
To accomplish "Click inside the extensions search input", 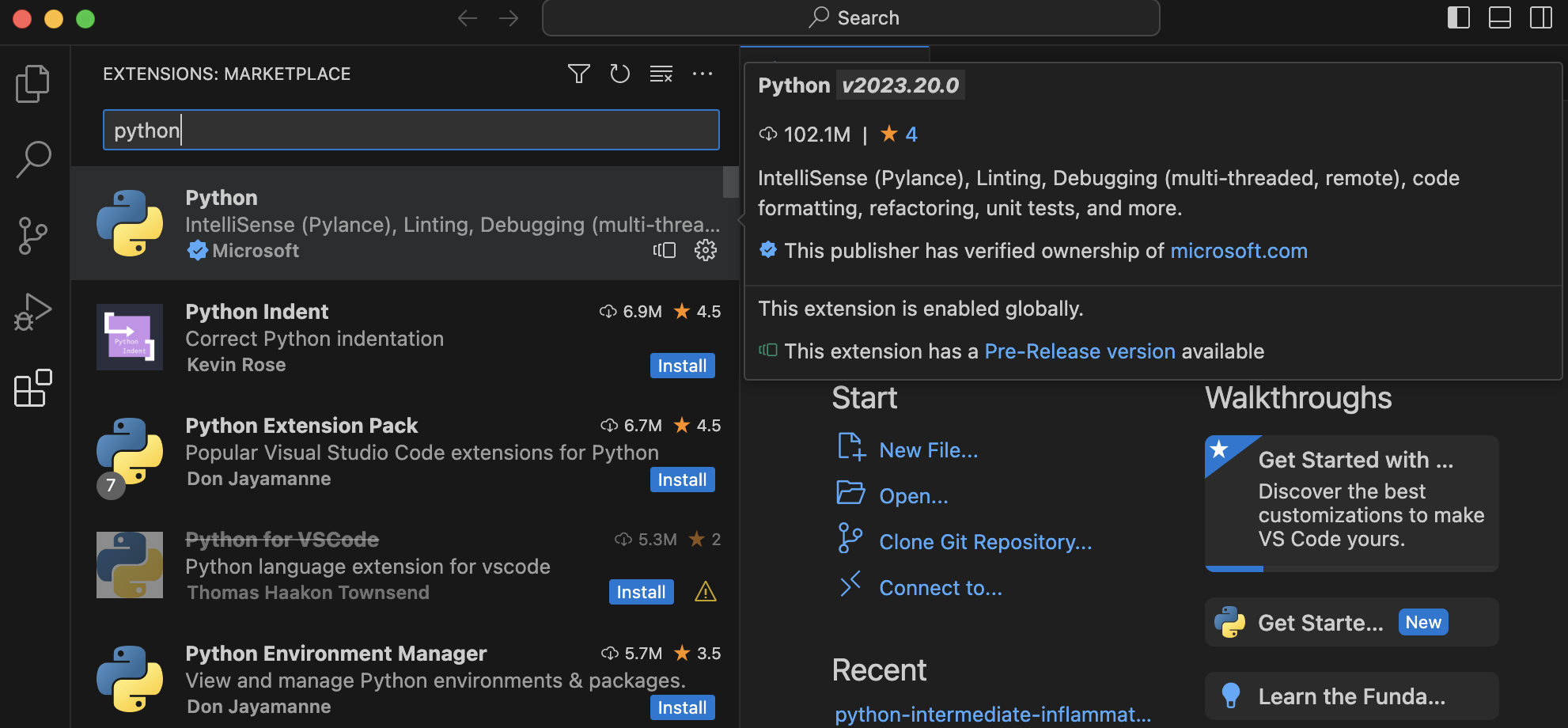I will click(411, 129).
